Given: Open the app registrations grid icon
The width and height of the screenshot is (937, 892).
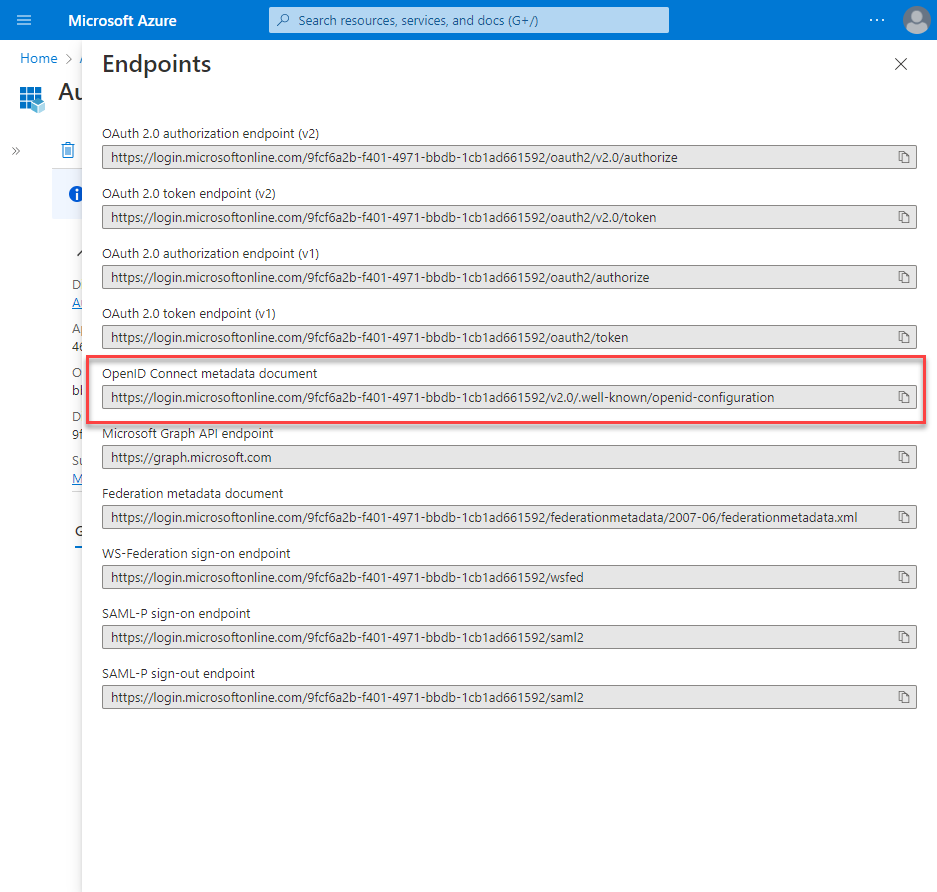Looking at the screenshot, I should pos(32,99).
